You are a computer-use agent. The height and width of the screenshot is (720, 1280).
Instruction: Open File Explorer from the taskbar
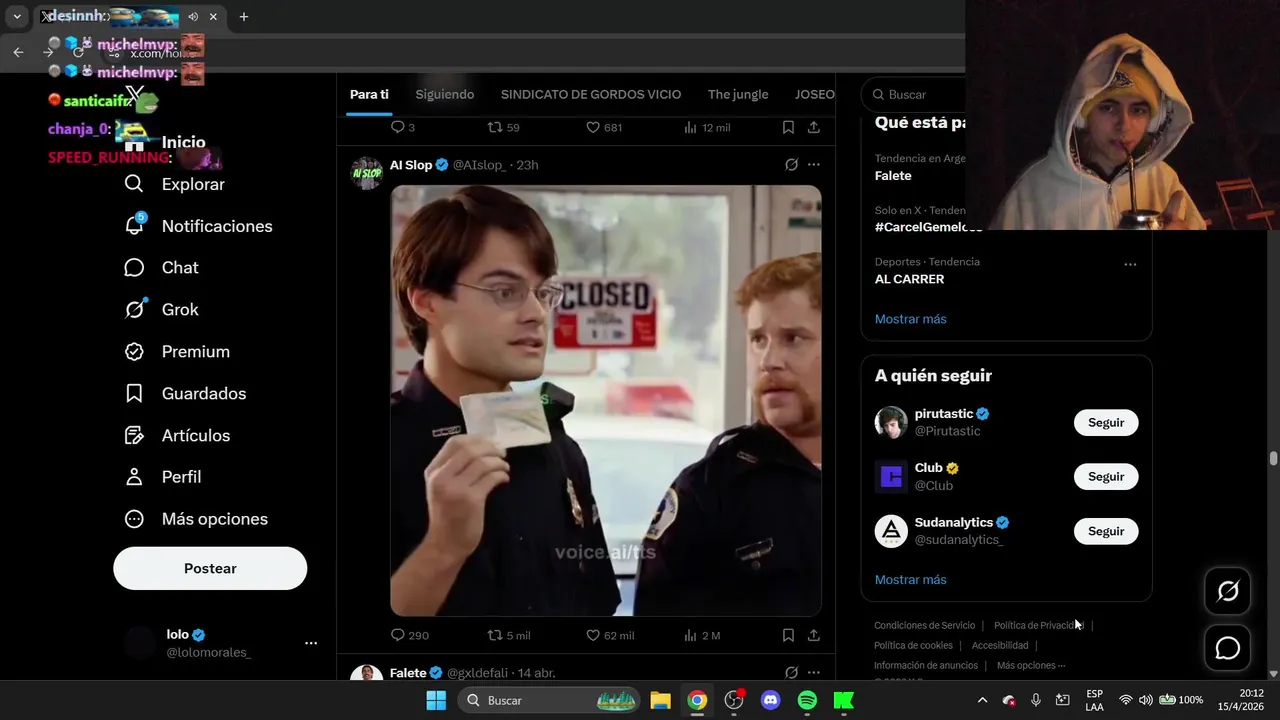tap(660, 700)
